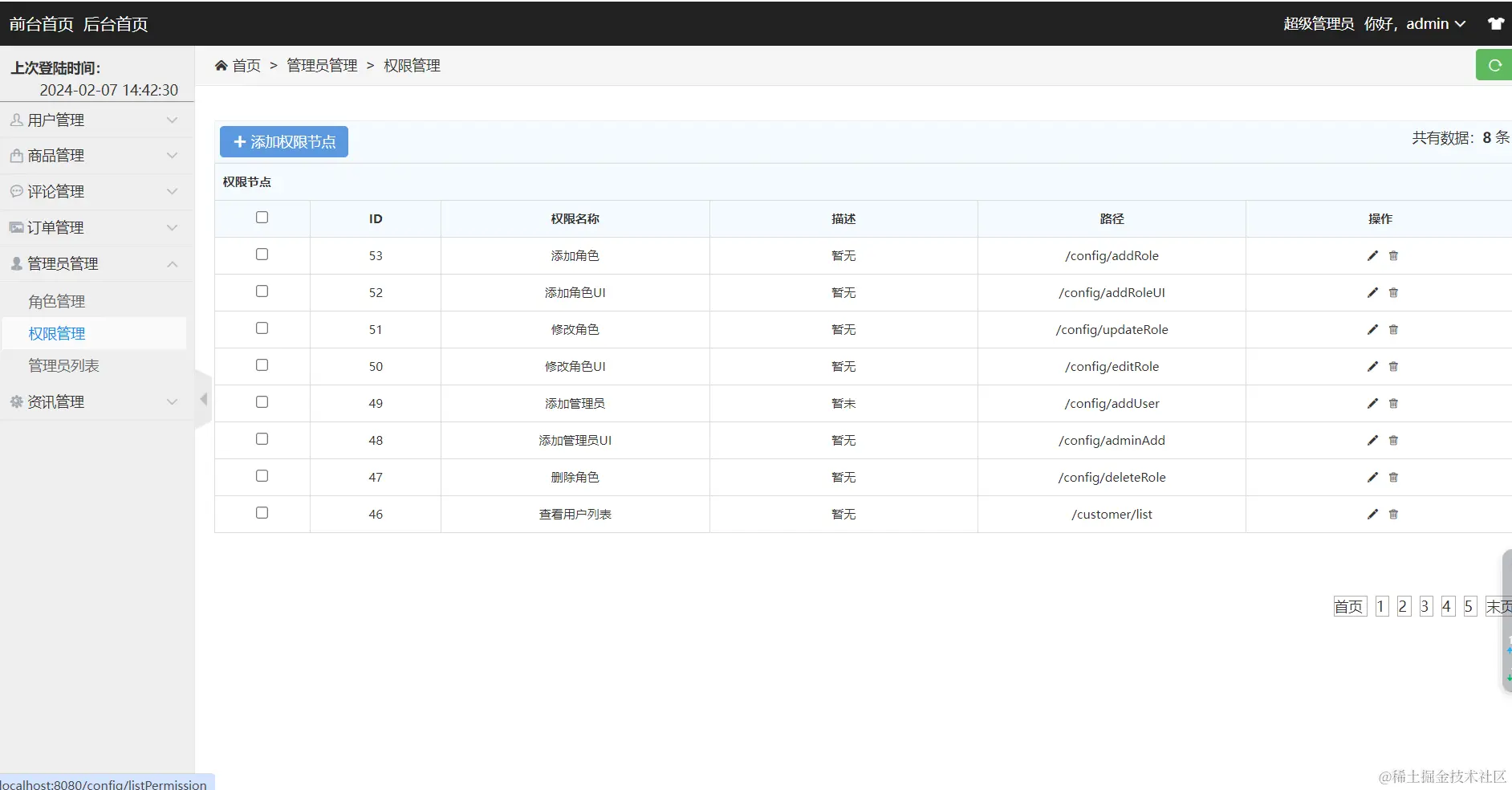
Task: Delete the 删除角色 row with trash icon
Action: click(x=1393, y=477)
